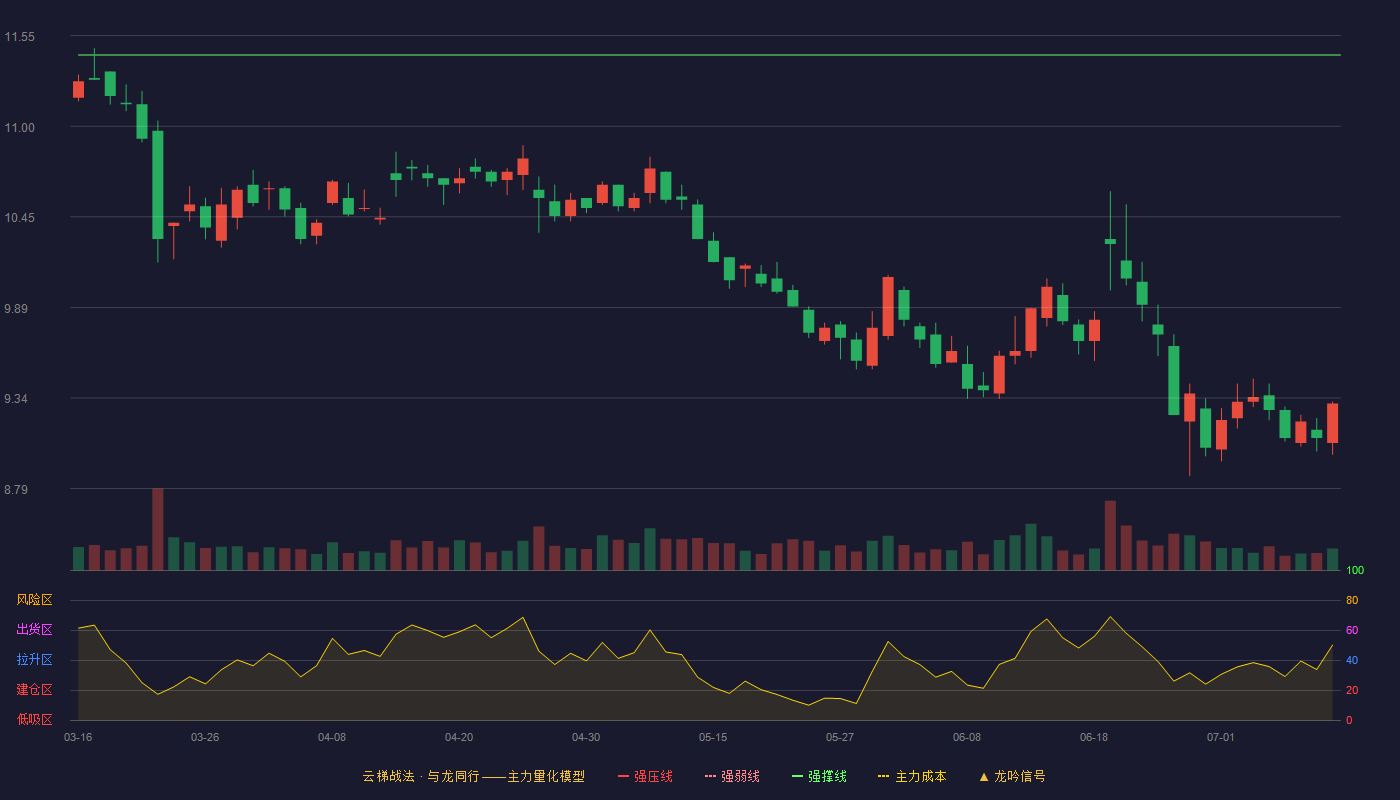Click the tallest red volume bar in late March
This screenshot has width=1400, height=800.
pos(157,529)
